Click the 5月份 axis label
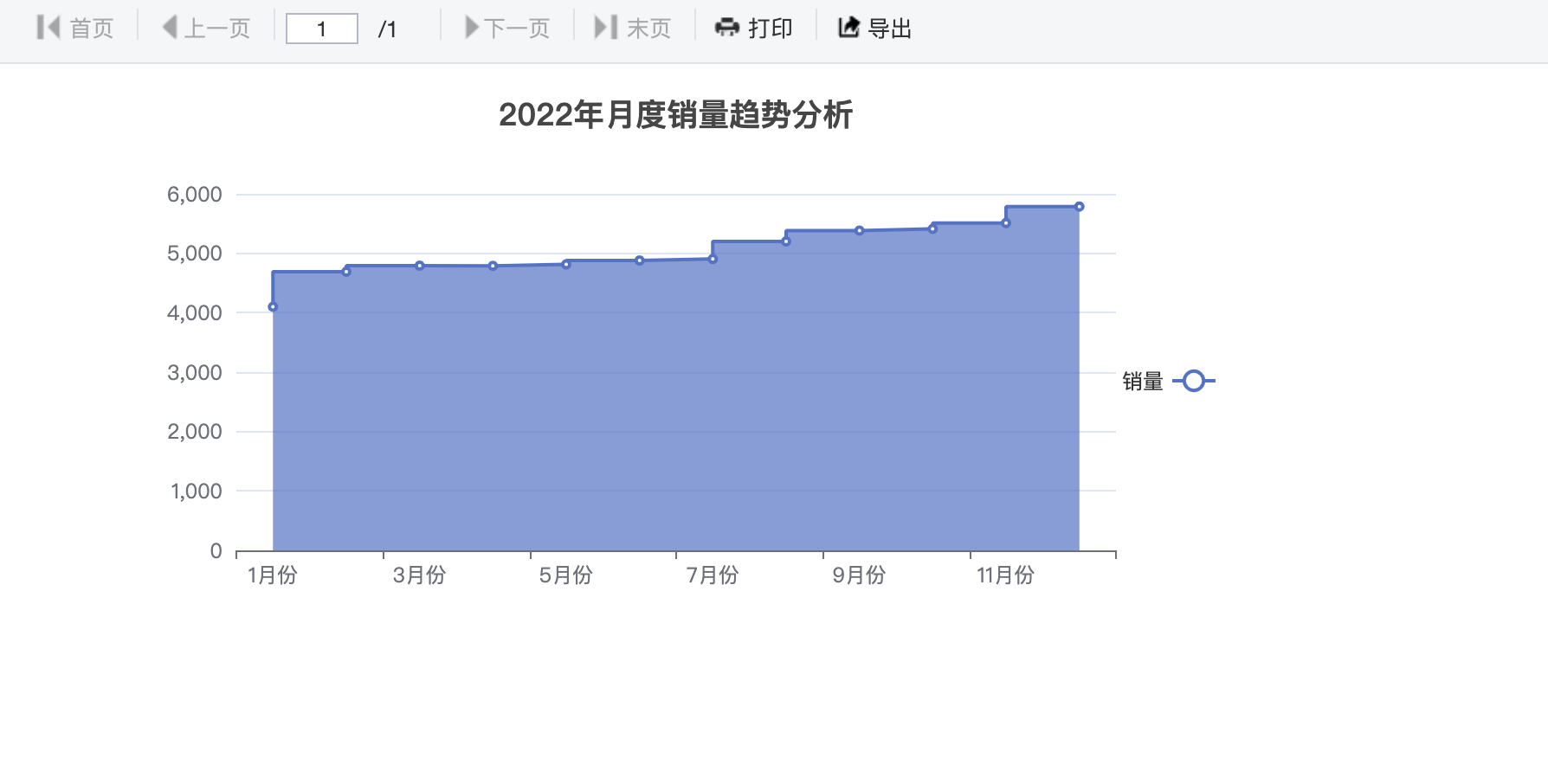Viewport: 1548px width, 784px height. point(566,575)
